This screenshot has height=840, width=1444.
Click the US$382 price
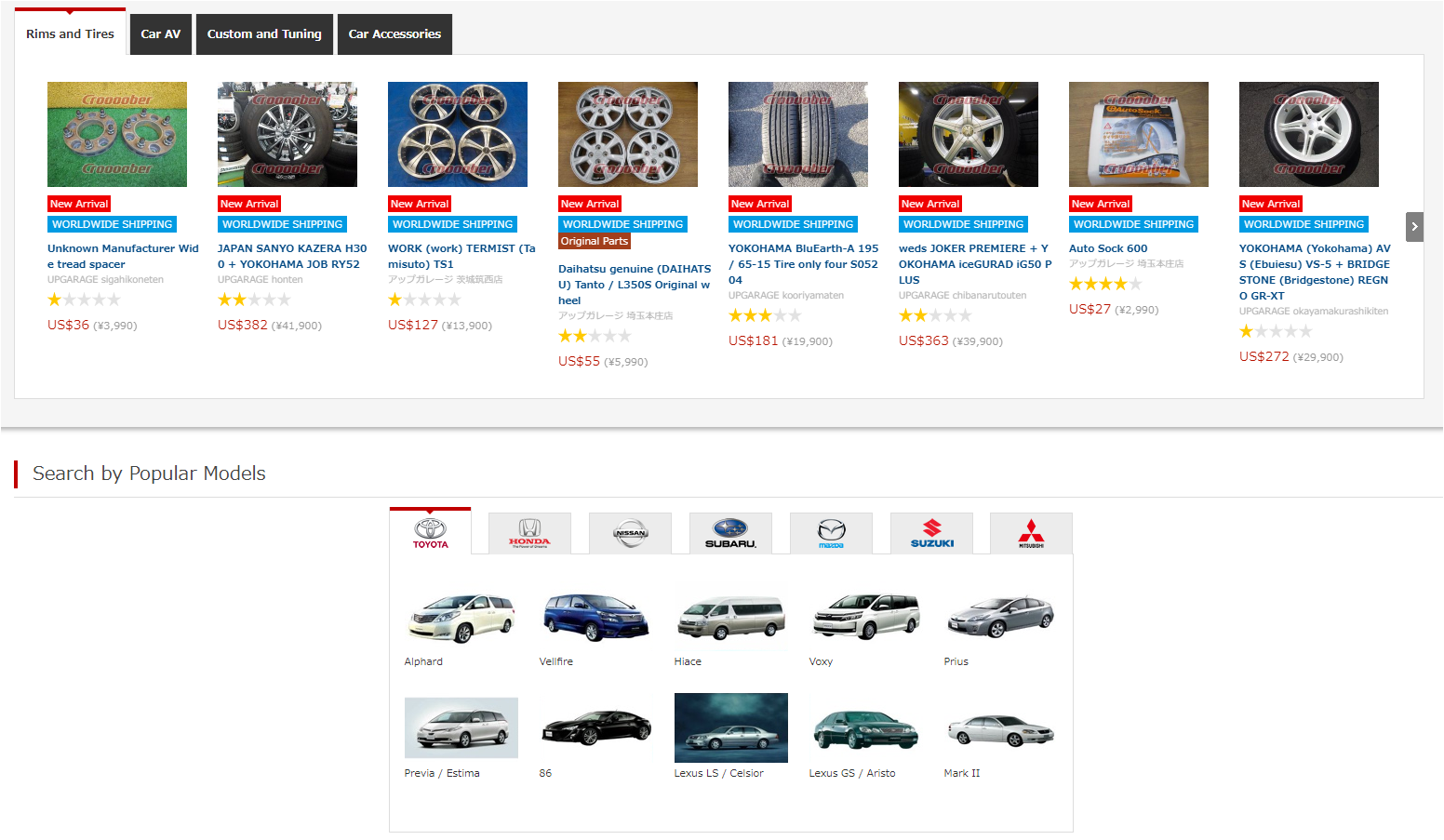(x=243, y=325)
